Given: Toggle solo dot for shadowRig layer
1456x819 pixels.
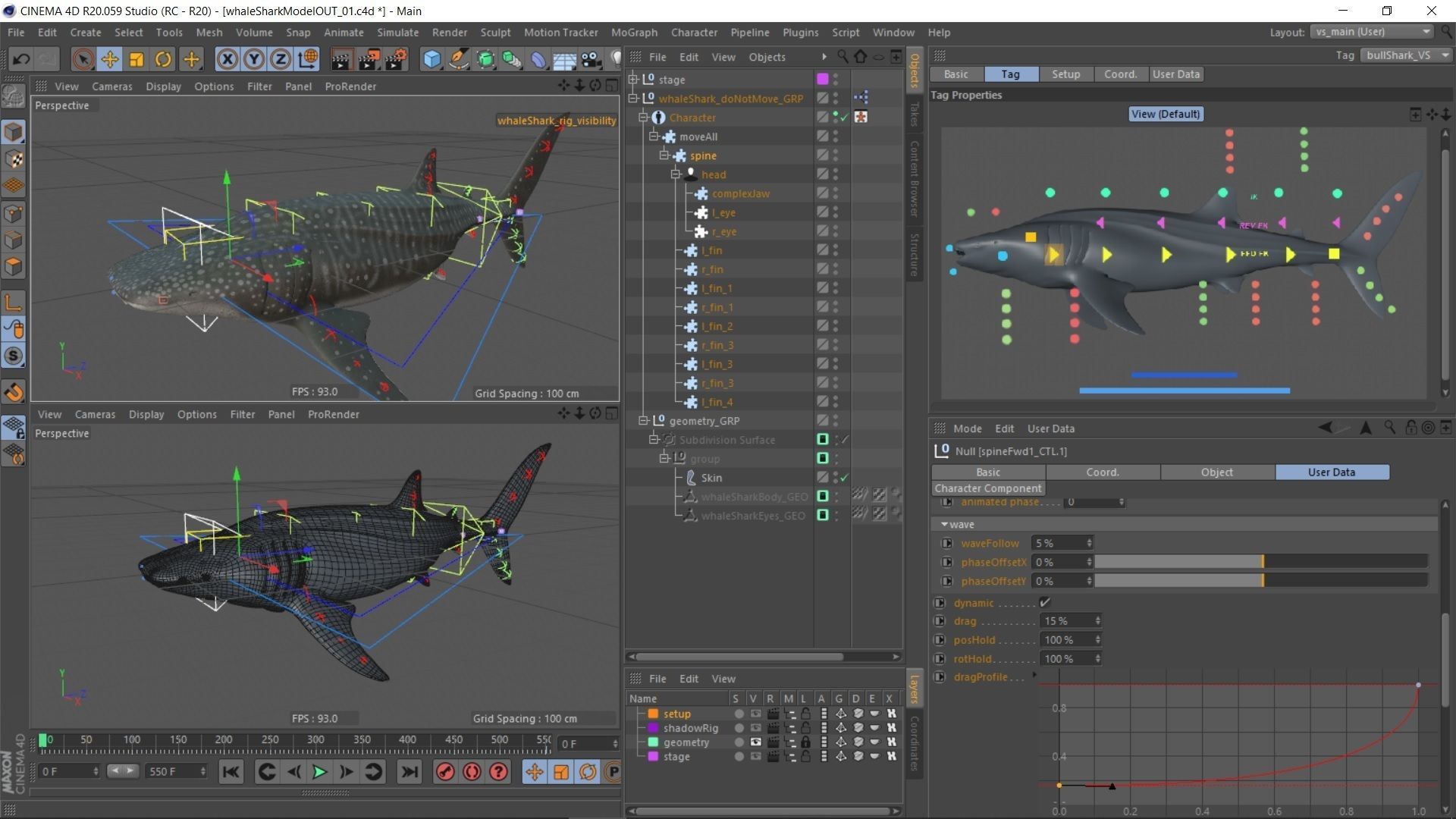Looking at the screenshot, I should point(739,728).
